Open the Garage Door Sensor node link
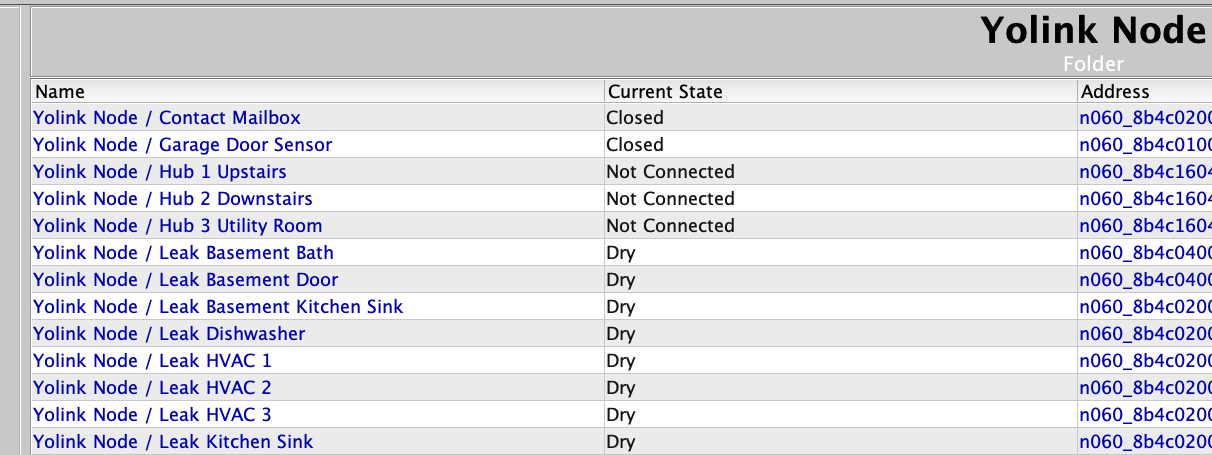The image size is (1212, 455). click(182, 145)
